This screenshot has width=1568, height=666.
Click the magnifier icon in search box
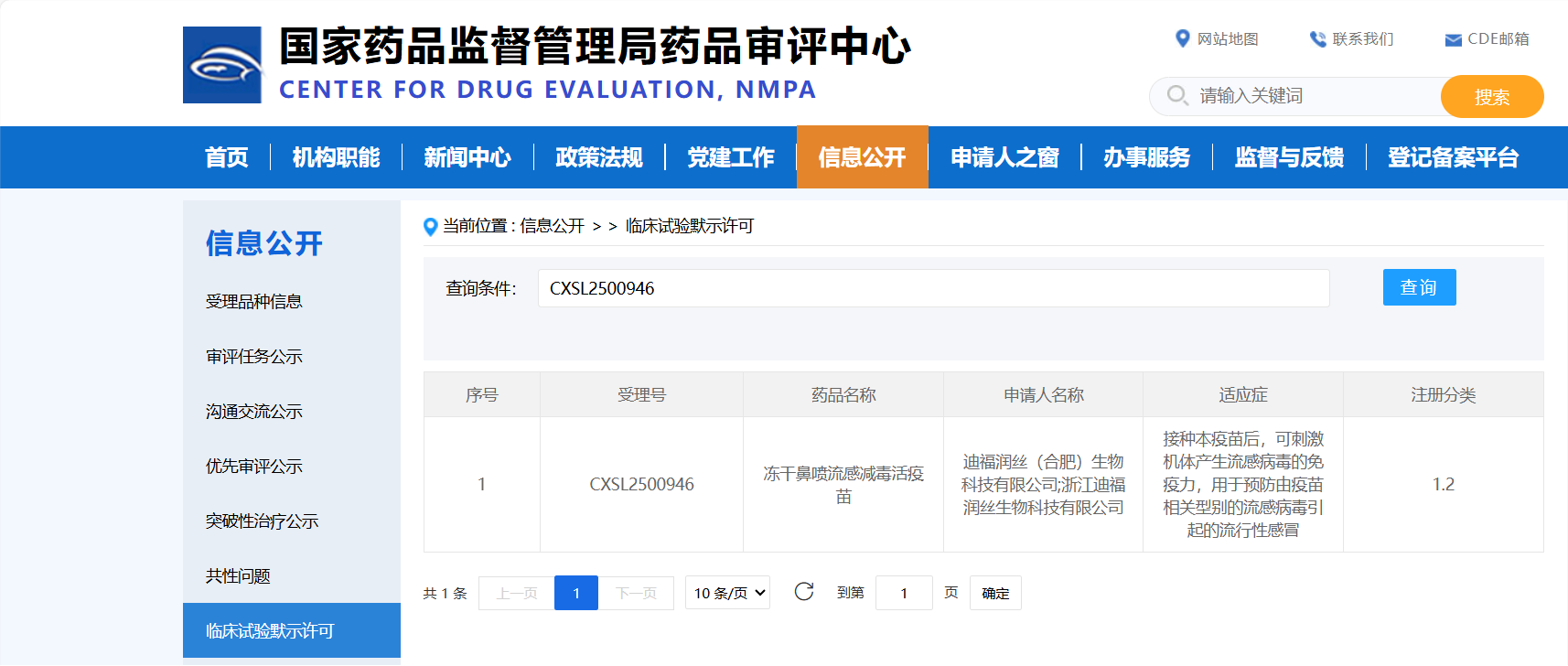click(1177, 95)
